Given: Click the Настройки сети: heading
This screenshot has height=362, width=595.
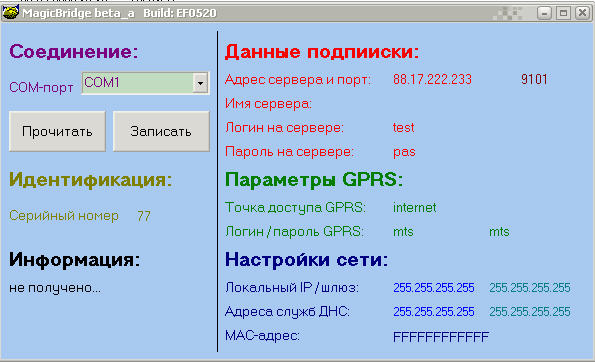Looking at the screenshot, I should 307,260.
